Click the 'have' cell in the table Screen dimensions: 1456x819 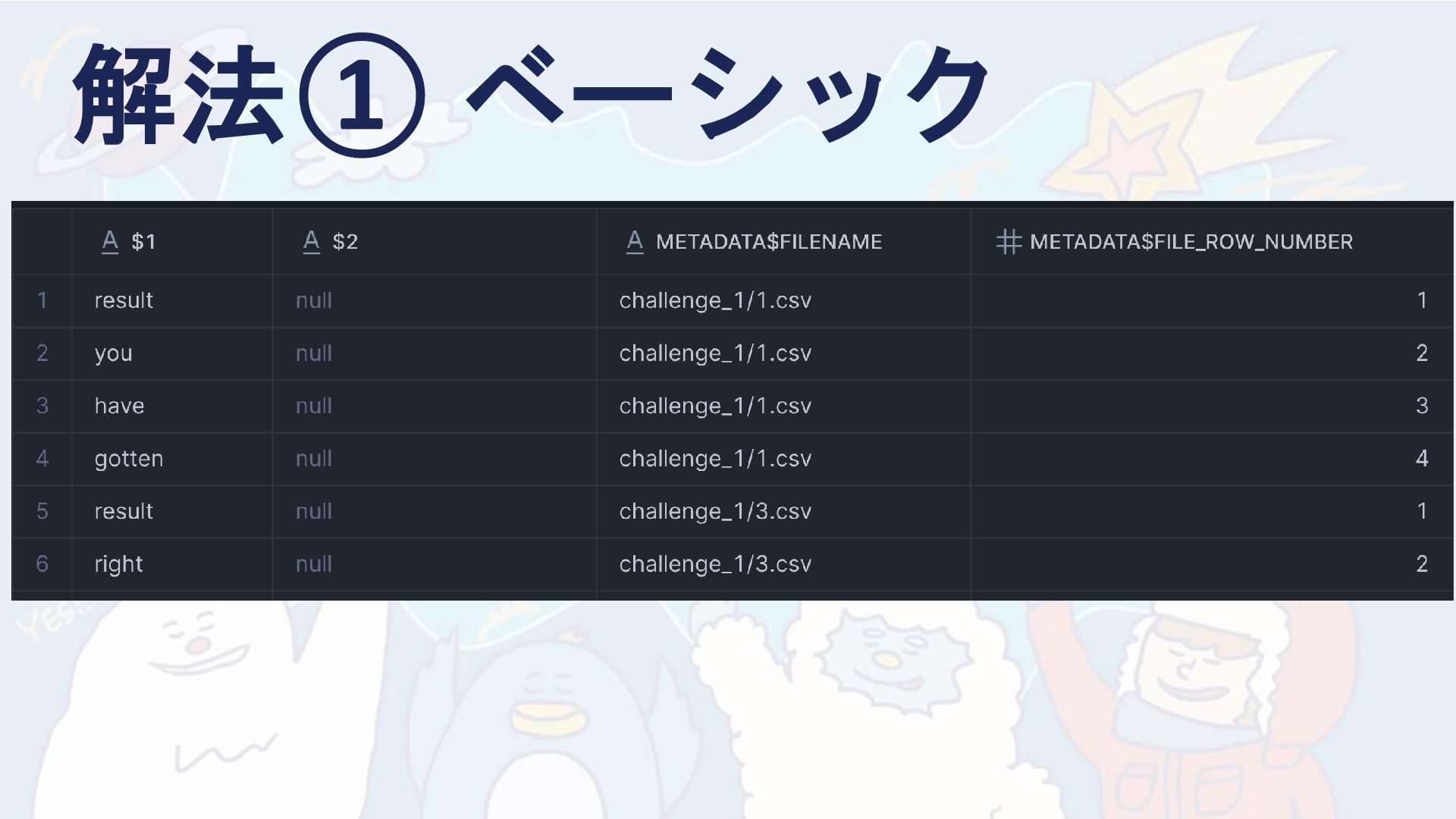click(x=172, y=406)
